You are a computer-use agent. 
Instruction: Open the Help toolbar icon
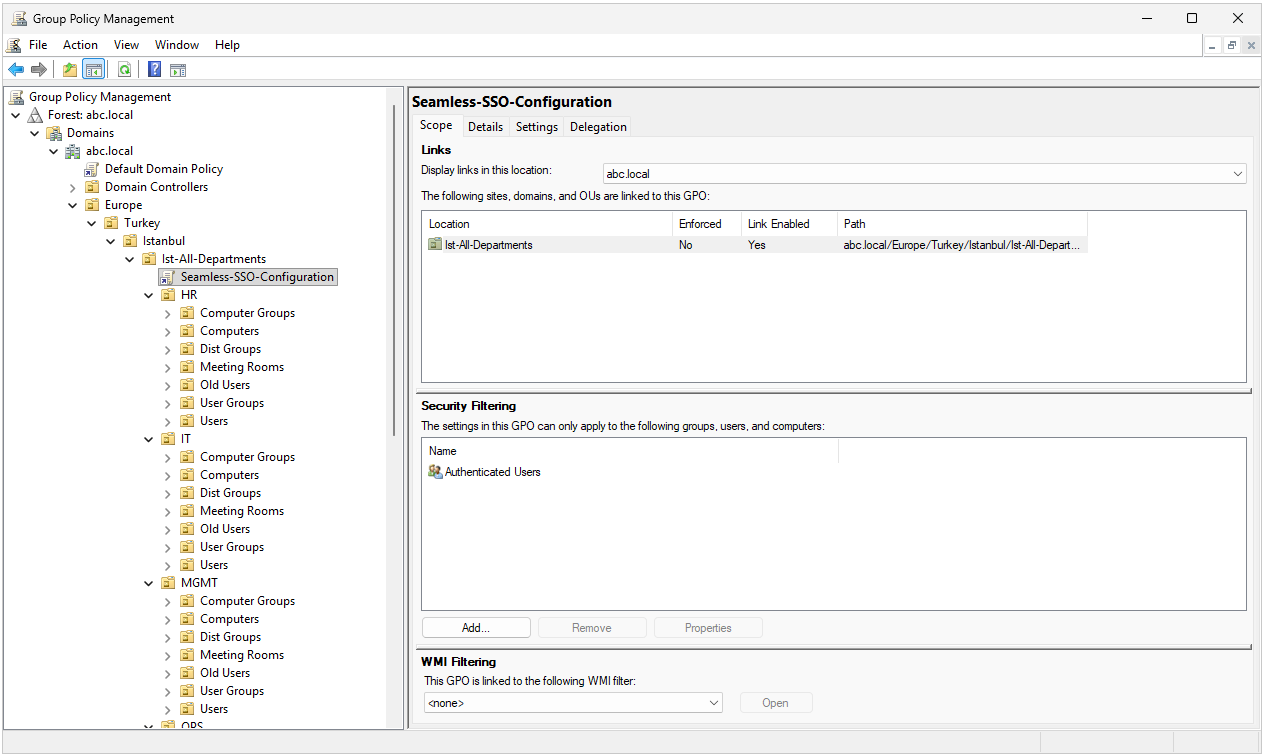[x=154, y=69]
